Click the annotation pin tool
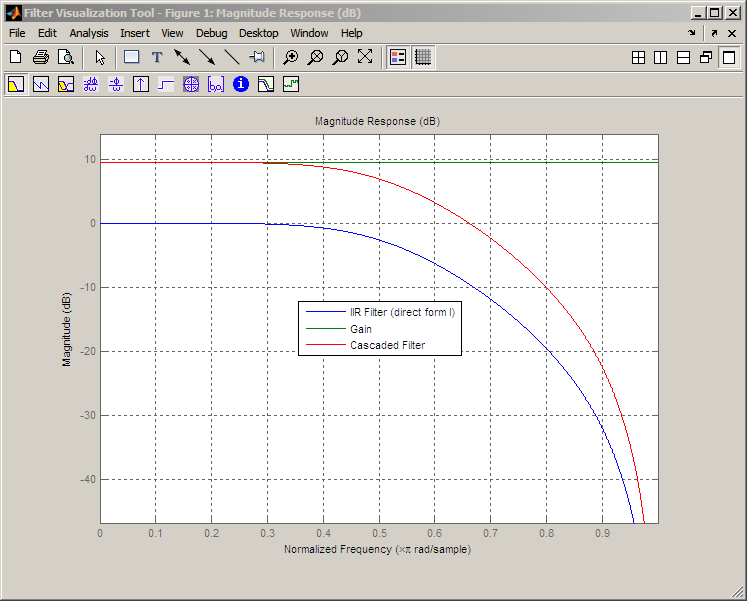This screenshot has width=747, height=601. 257,57
